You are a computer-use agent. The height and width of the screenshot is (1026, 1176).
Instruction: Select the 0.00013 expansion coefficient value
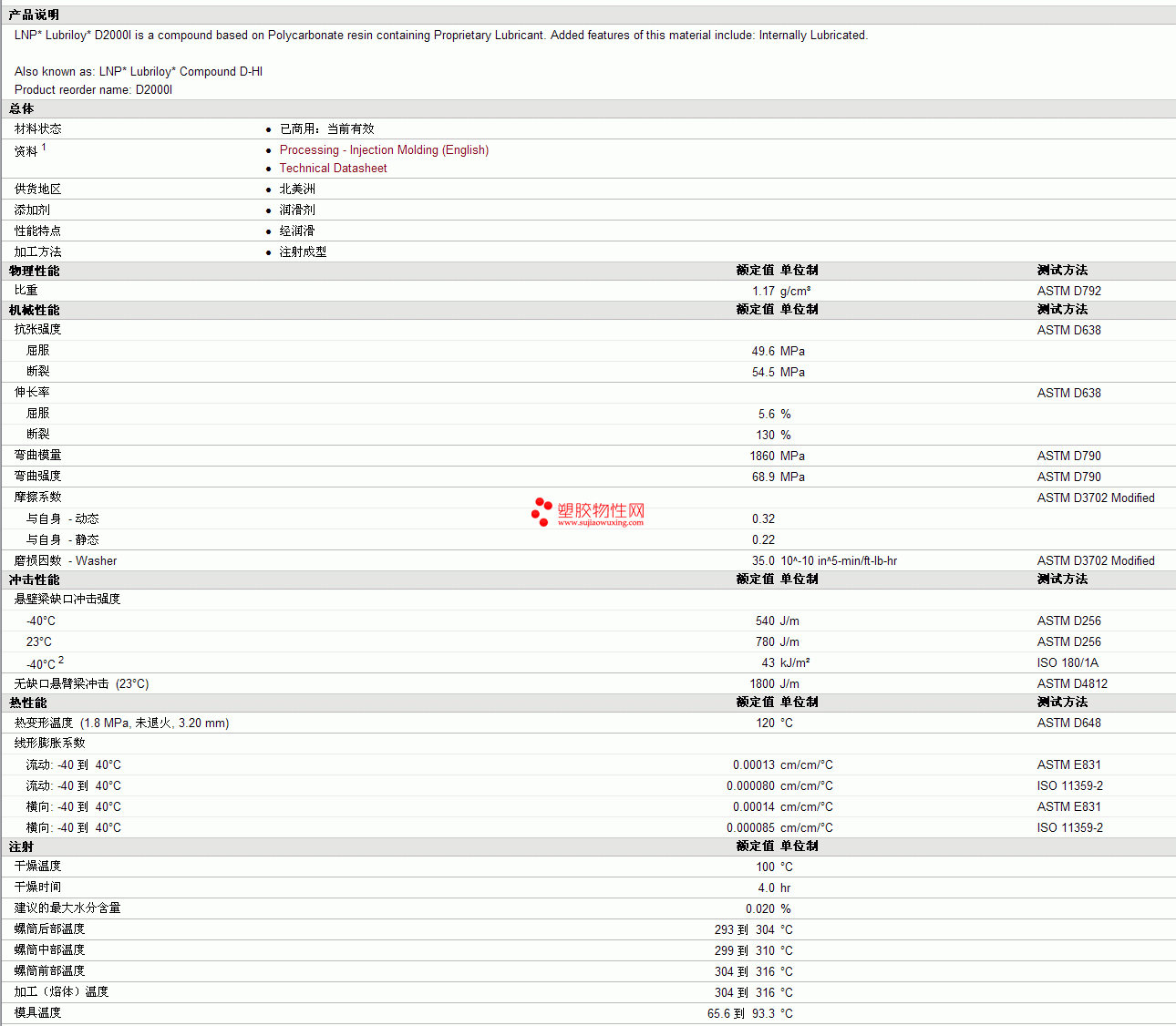754,765
